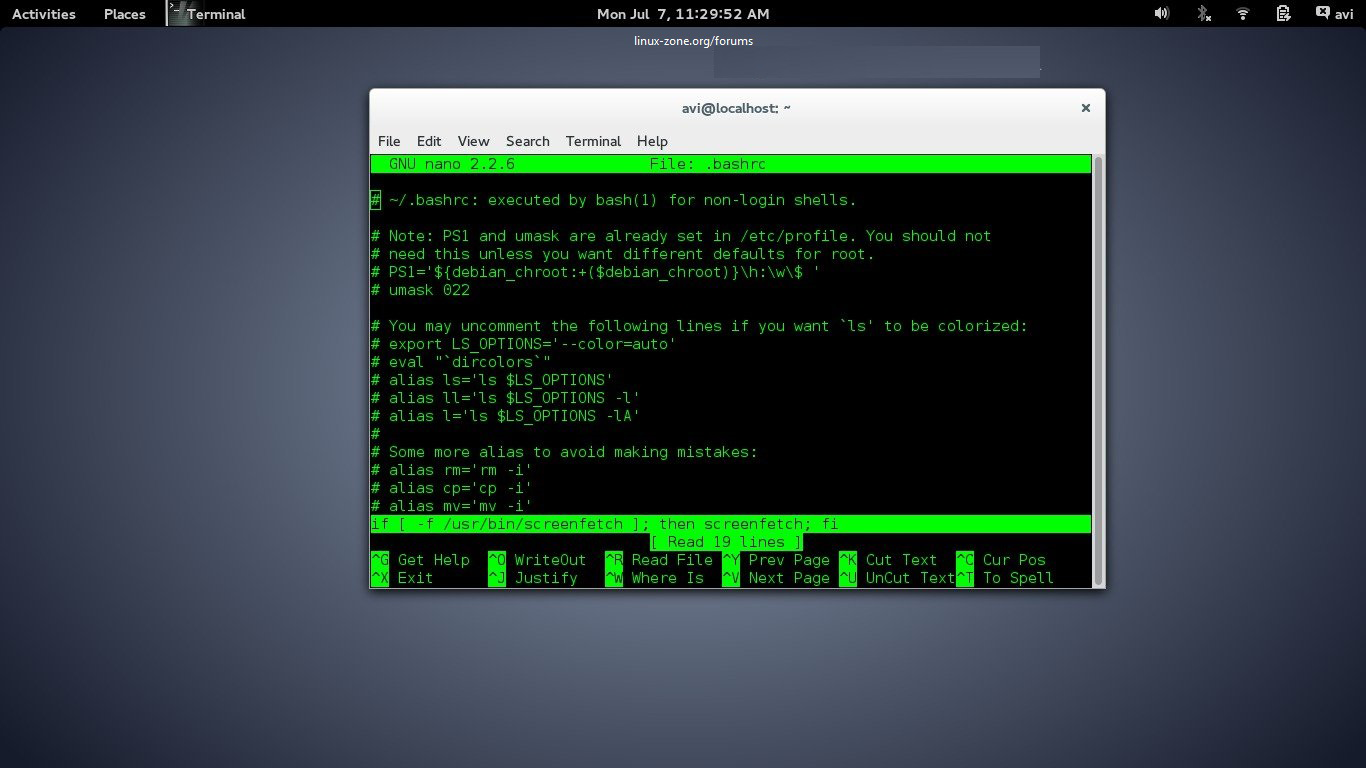The width and height of the screenshot is (1366, 768).
Task: Open the View menu
Action: 473,141
